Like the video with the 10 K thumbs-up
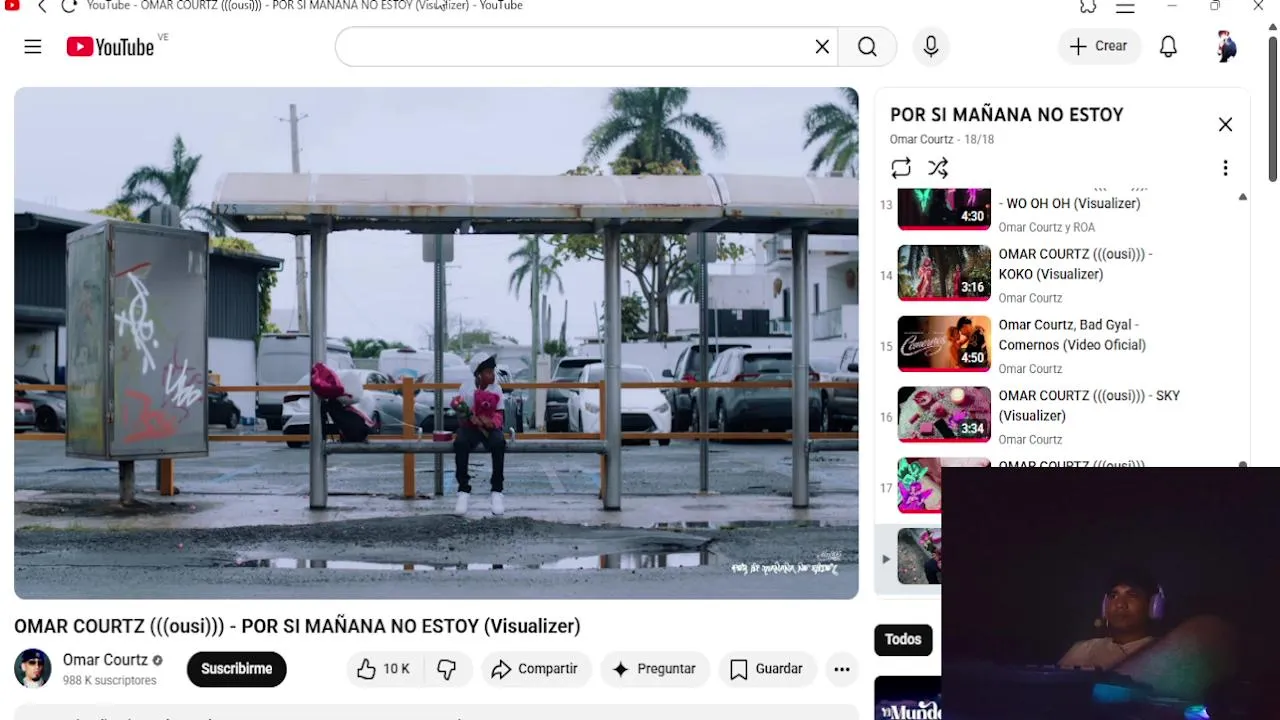The width and height of the screenshot is (1280, 720). (384, 669)
